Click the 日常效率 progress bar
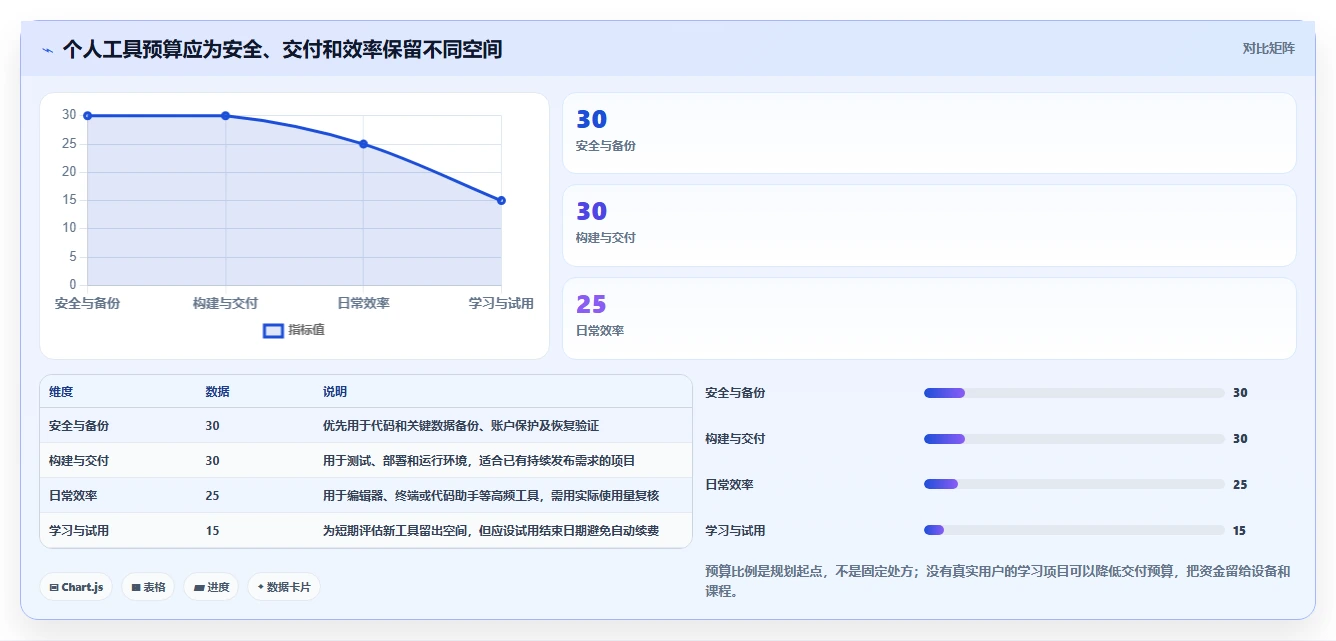 point(1074,485)
